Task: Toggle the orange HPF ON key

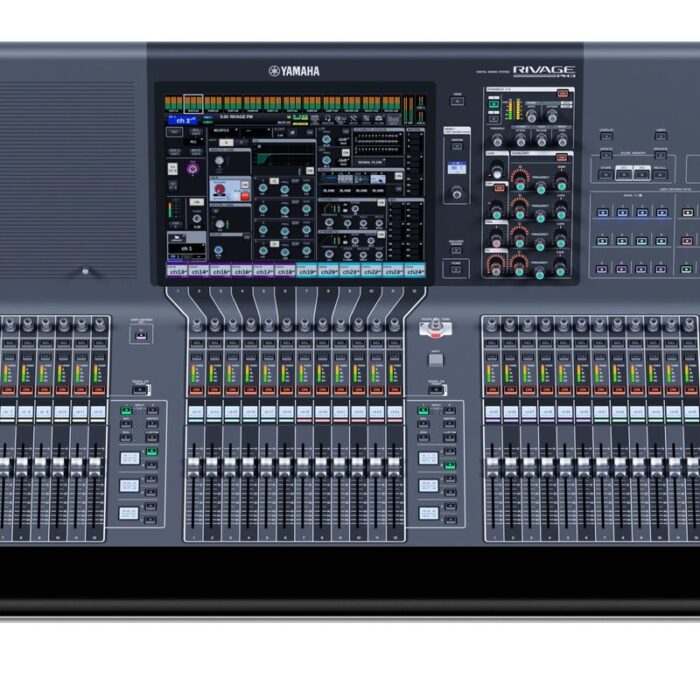Action: pos(500,188)
